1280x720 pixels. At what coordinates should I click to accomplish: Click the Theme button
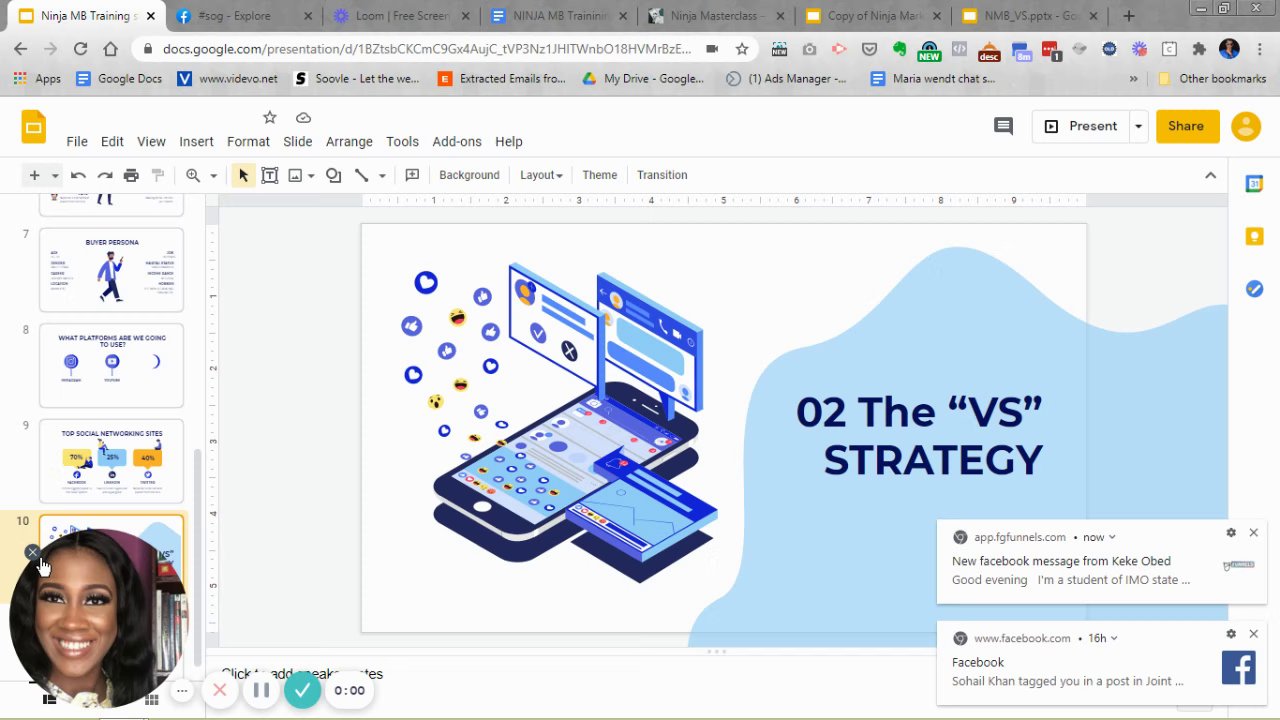click(600, 175)
